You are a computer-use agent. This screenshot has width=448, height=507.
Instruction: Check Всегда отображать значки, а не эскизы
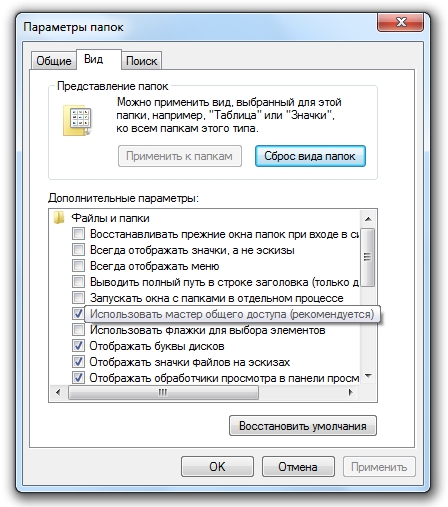point(78,250)
